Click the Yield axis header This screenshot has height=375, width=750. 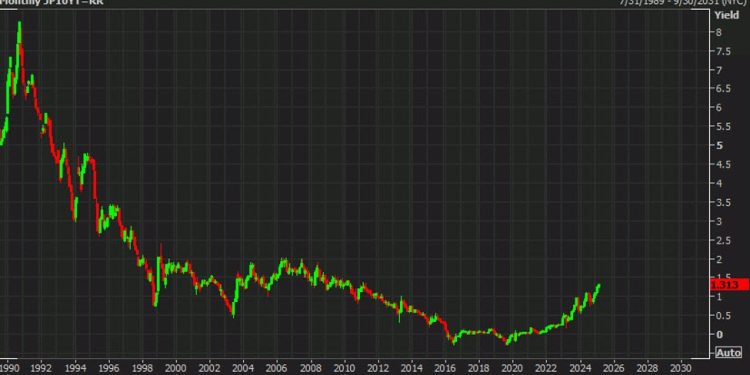727,15
